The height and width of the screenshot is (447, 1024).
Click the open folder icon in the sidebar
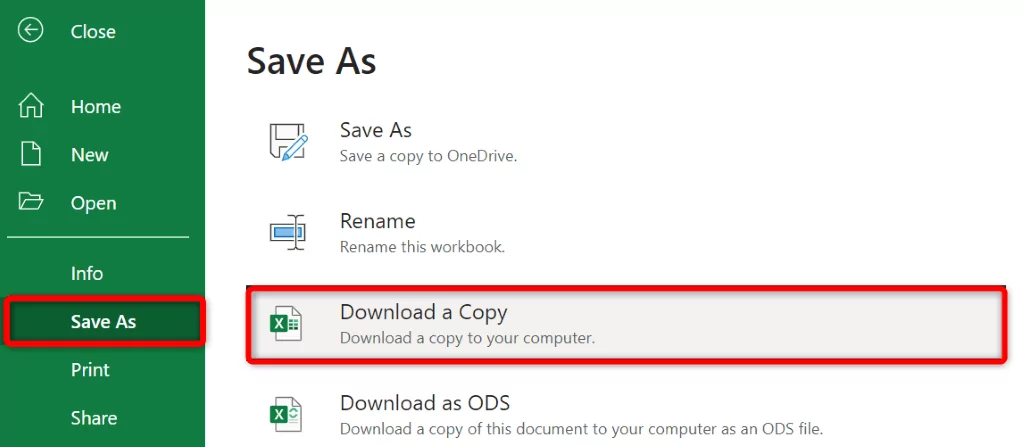[x=31, y=201]
